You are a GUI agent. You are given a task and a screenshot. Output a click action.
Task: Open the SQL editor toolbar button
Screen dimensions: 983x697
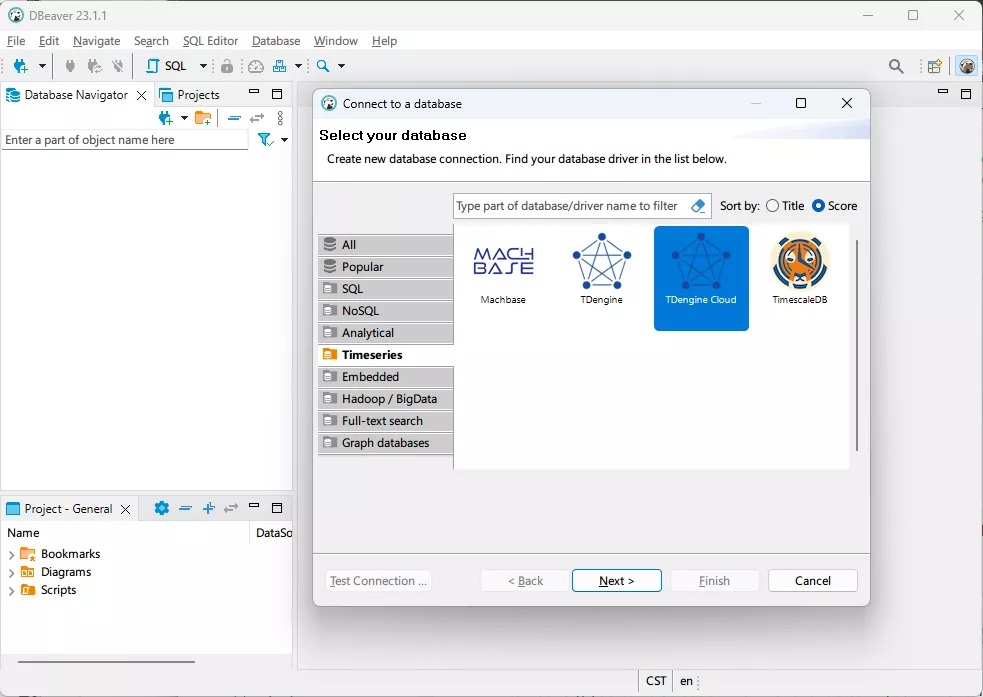pos(168,66)
